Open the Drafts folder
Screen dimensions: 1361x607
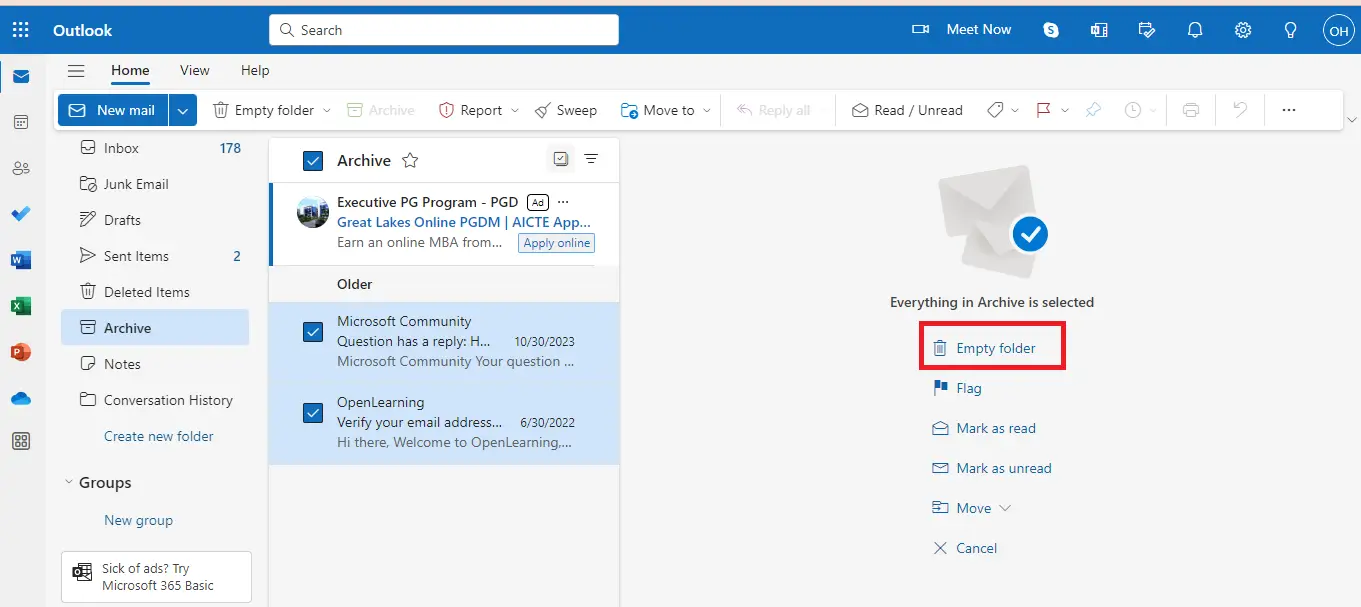pyautogui.click(x=155, y=220)
